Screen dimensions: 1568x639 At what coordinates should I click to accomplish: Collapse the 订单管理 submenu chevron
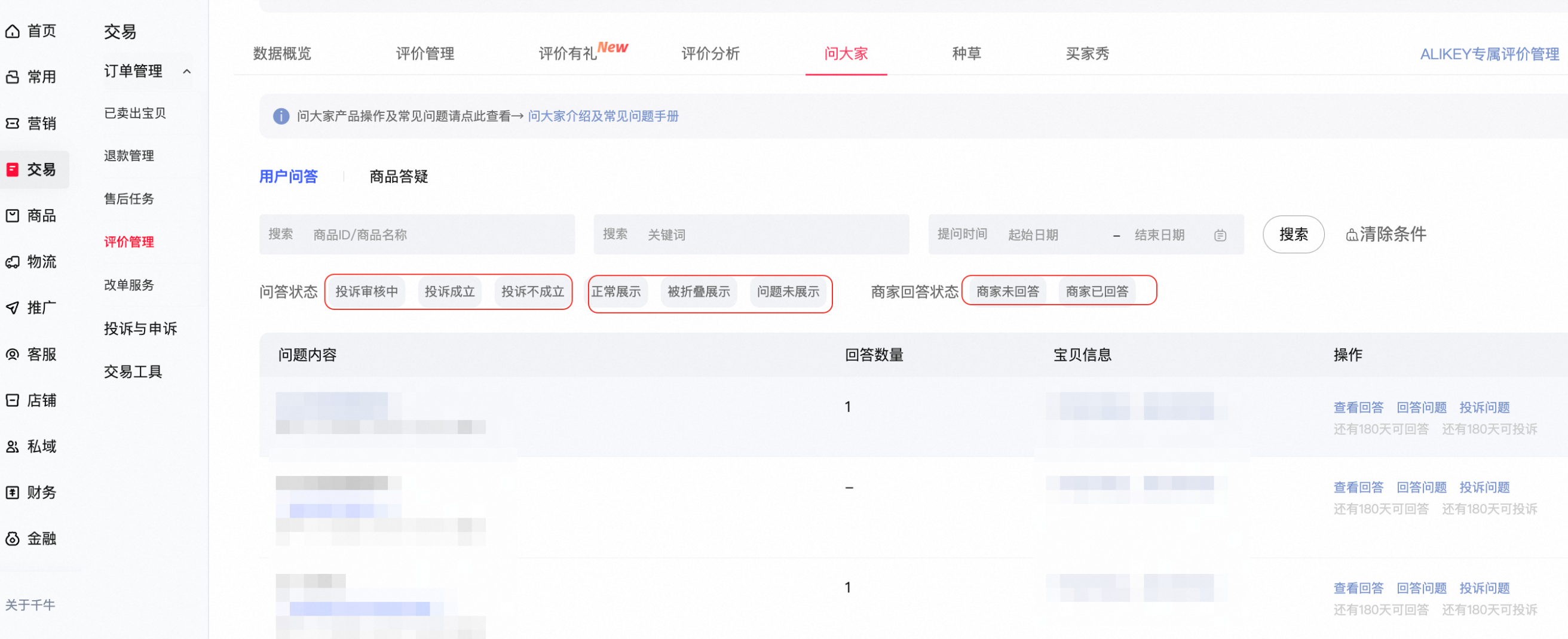pos(187,71)
